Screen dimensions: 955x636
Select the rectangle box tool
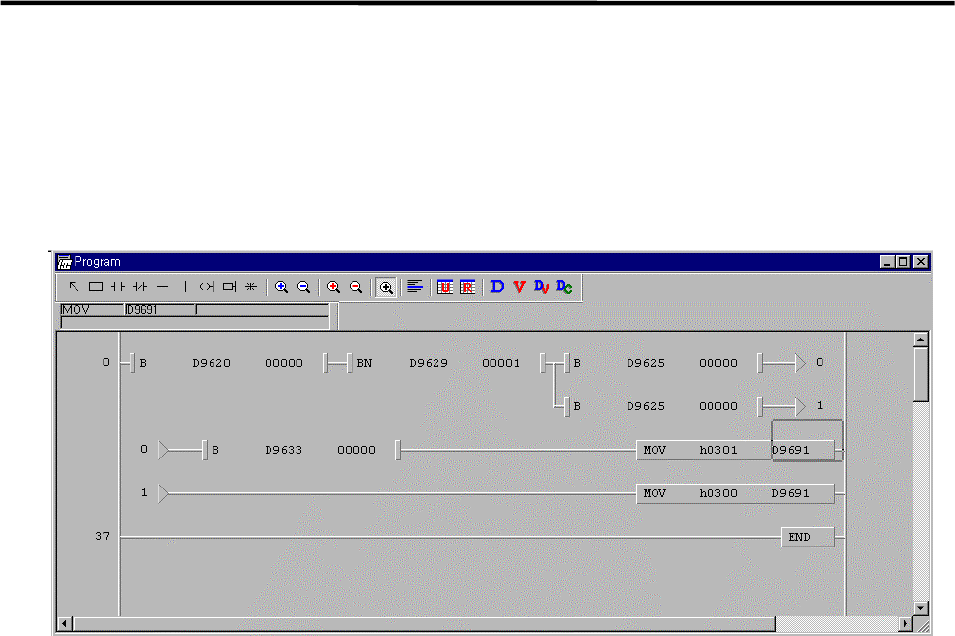(x=96, y=286)
